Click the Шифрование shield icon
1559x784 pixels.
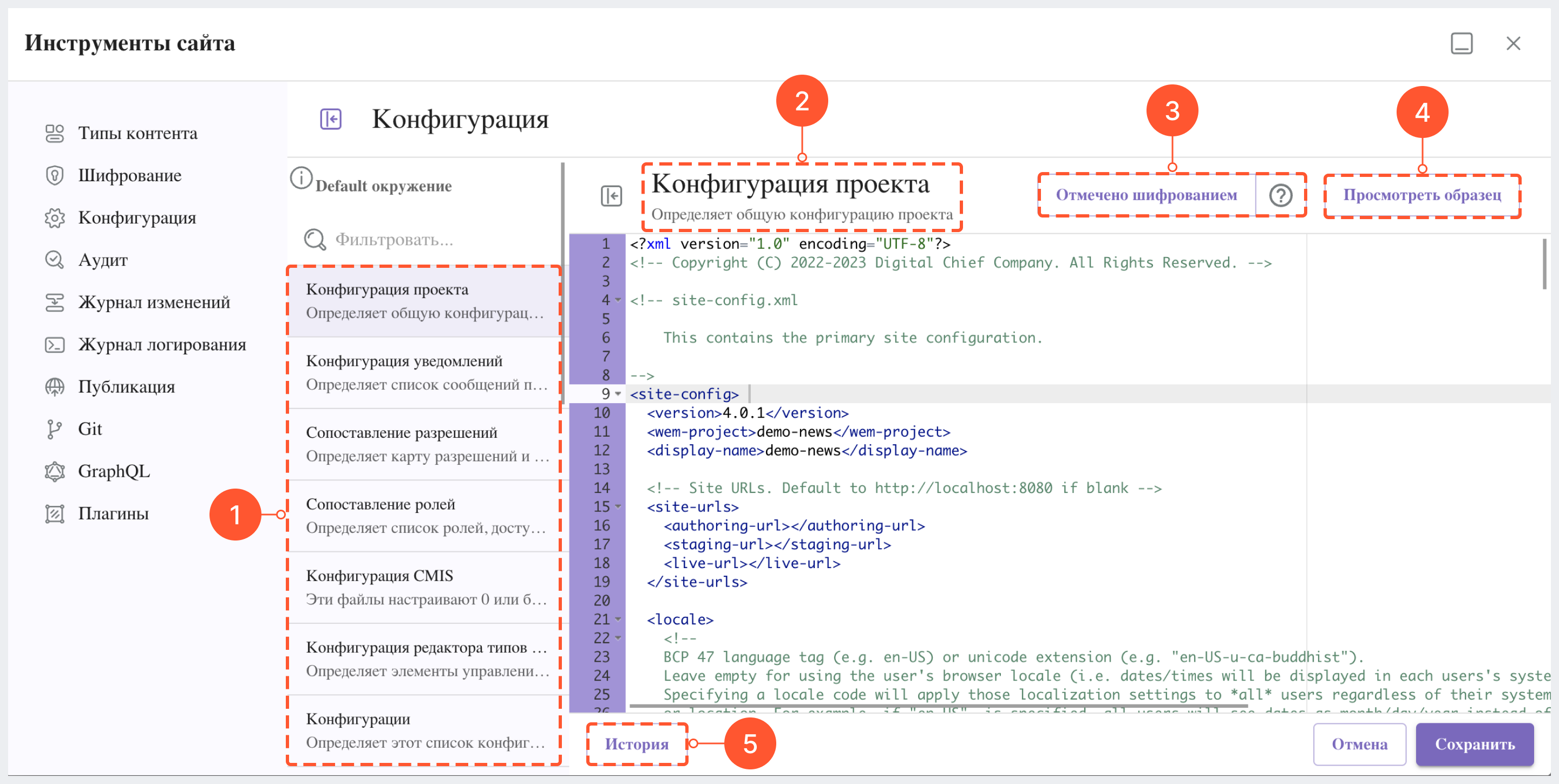[55, 175]
